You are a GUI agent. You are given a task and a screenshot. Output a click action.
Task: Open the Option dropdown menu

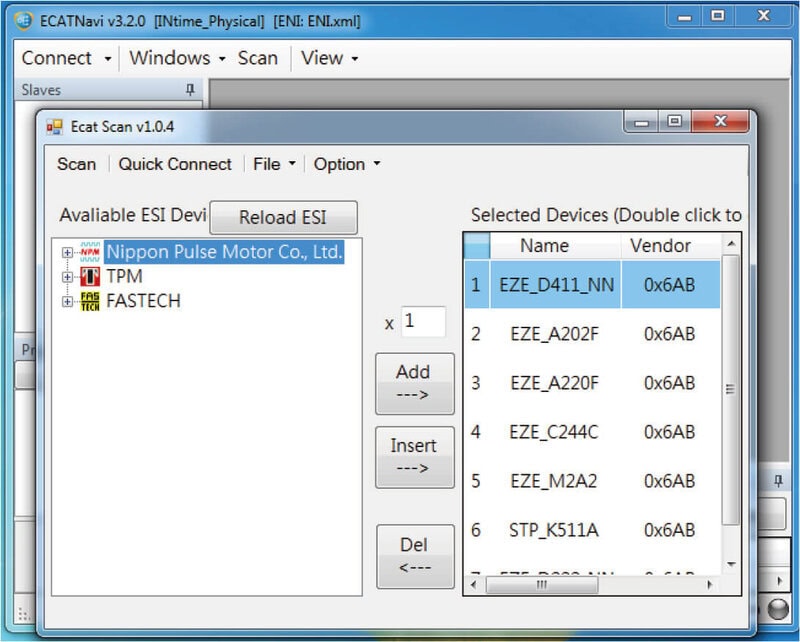347,164
